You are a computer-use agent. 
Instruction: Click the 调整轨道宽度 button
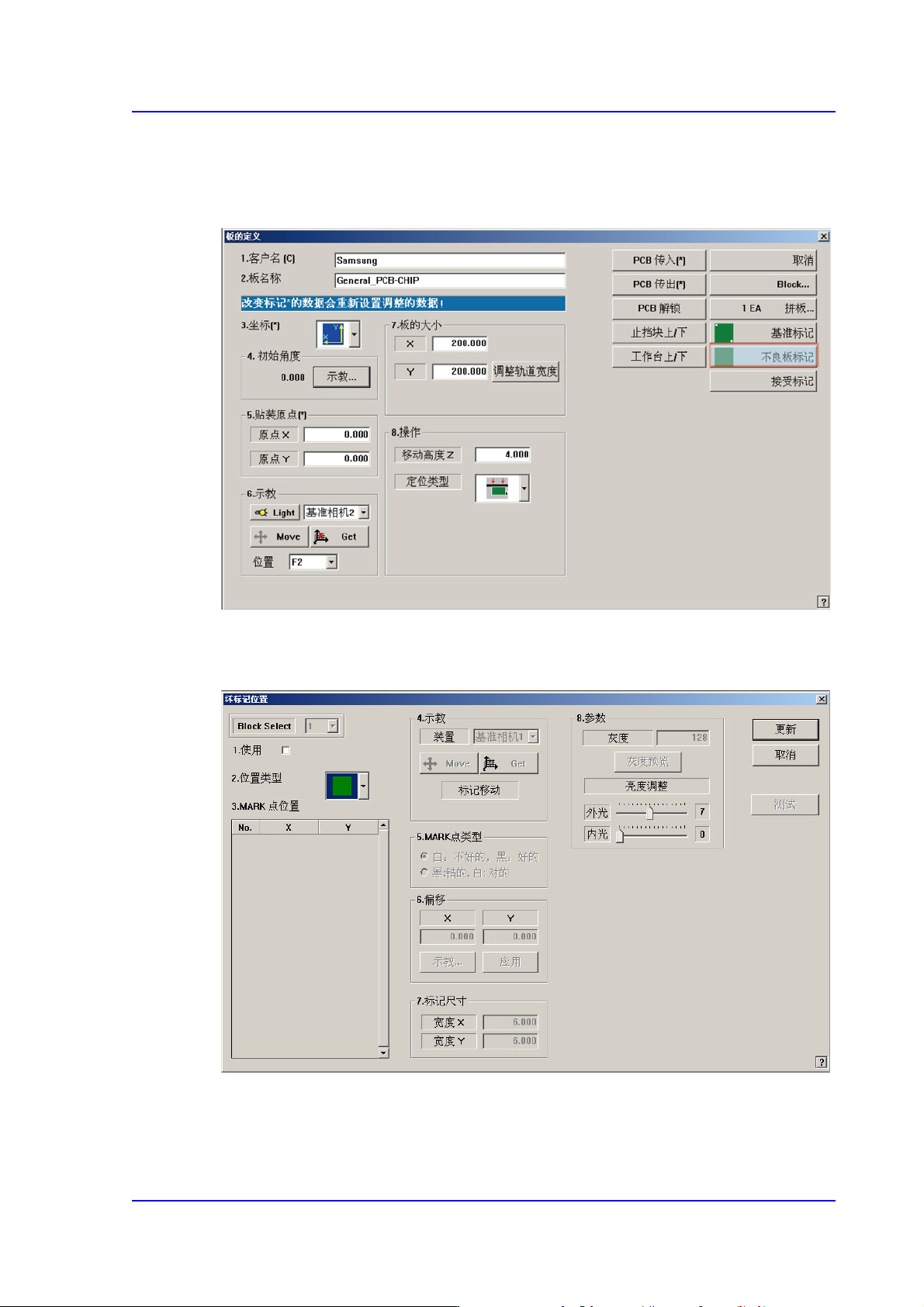coord(525,372)
